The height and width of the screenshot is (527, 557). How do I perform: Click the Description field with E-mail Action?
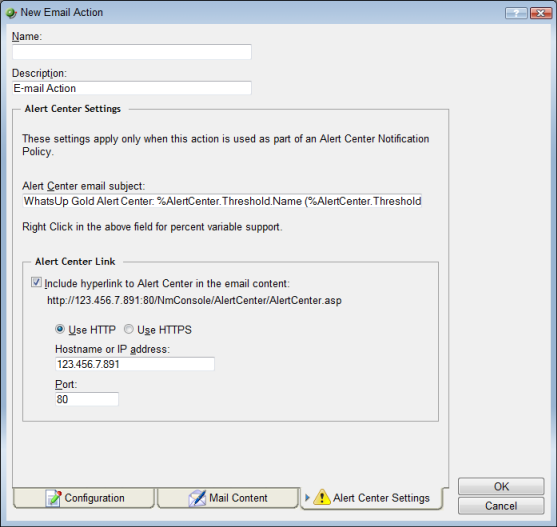pos(132,88)
